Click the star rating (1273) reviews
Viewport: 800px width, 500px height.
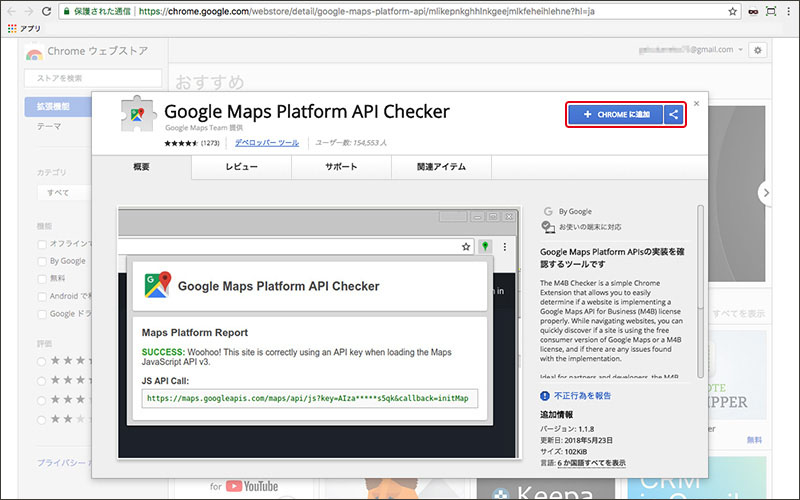[x=192, y=143]
